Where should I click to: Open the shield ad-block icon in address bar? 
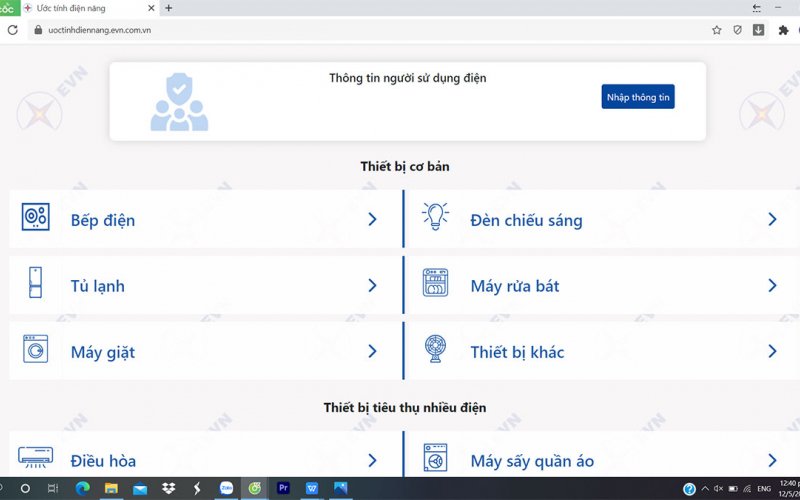pos(737,30)
